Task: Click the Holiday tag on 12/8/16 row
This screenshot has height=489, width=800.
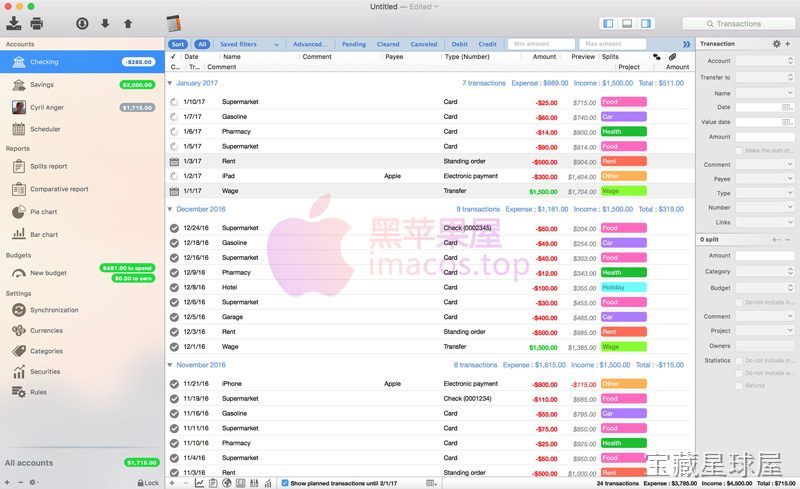Action: [623, 287]
